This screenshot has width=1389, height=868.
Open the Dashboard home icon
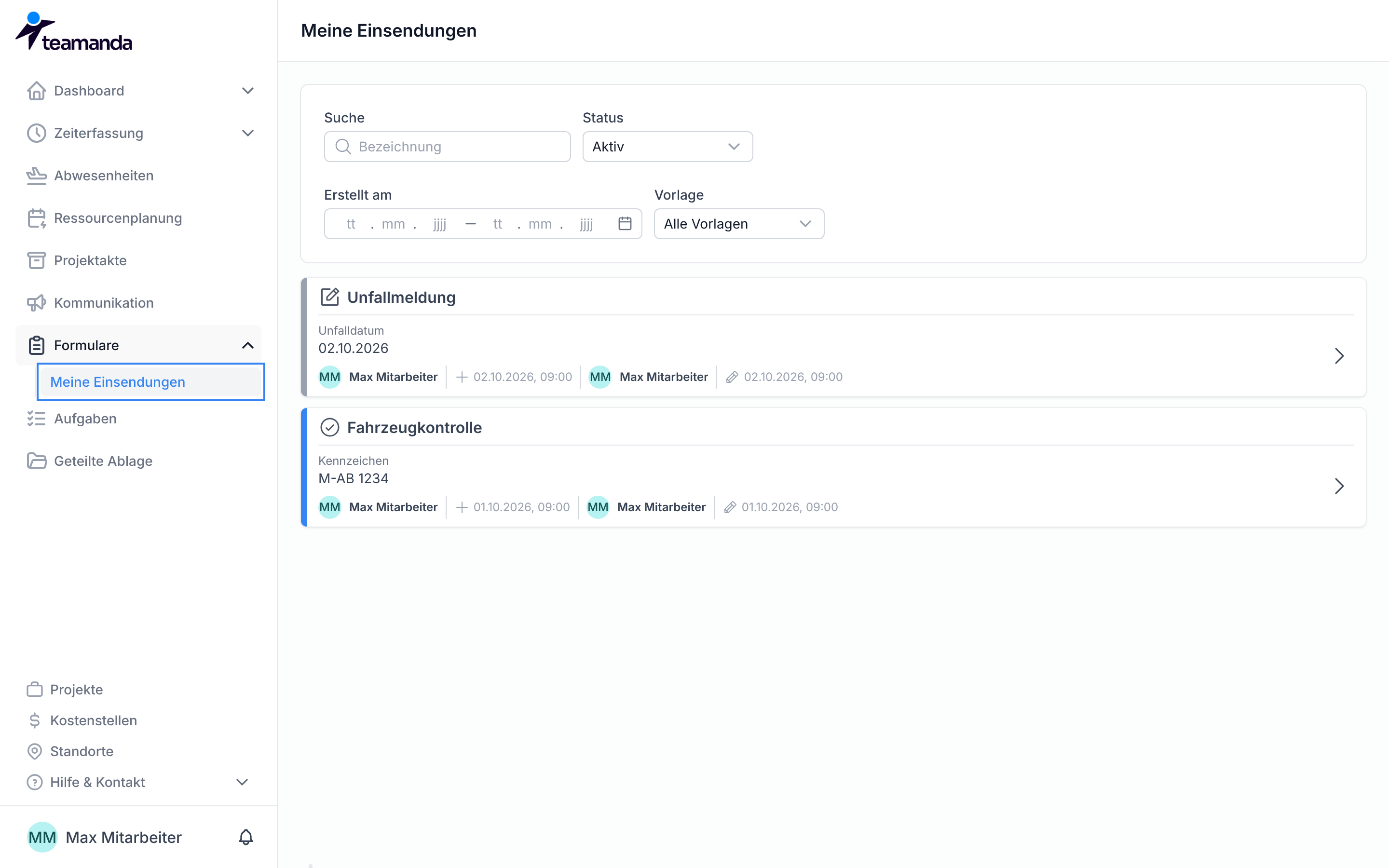tap(37, 91)
